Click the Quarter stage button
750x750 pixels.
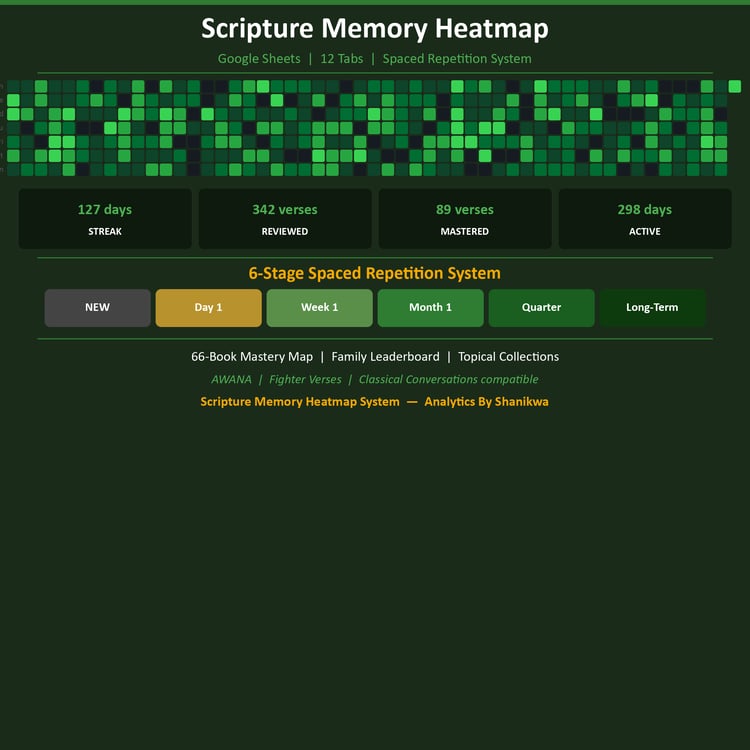(541, 308)
